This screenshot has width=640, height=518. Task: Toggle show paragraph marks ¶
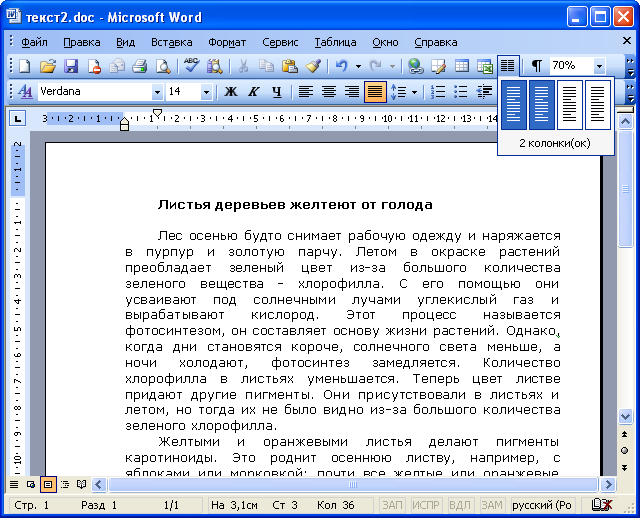coord(536,66)
